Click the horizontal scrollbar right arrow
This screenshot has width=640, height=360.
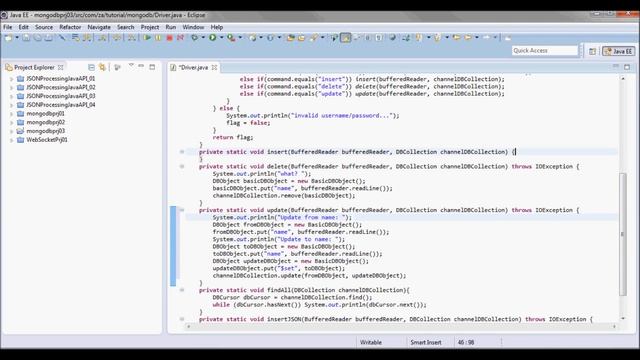tap(614, 327)
